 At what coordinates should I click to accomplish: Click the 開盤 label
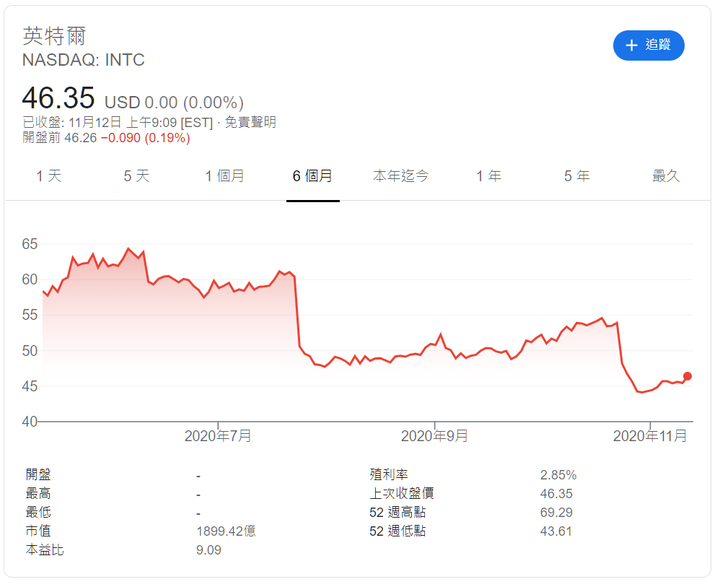(38, 474)
